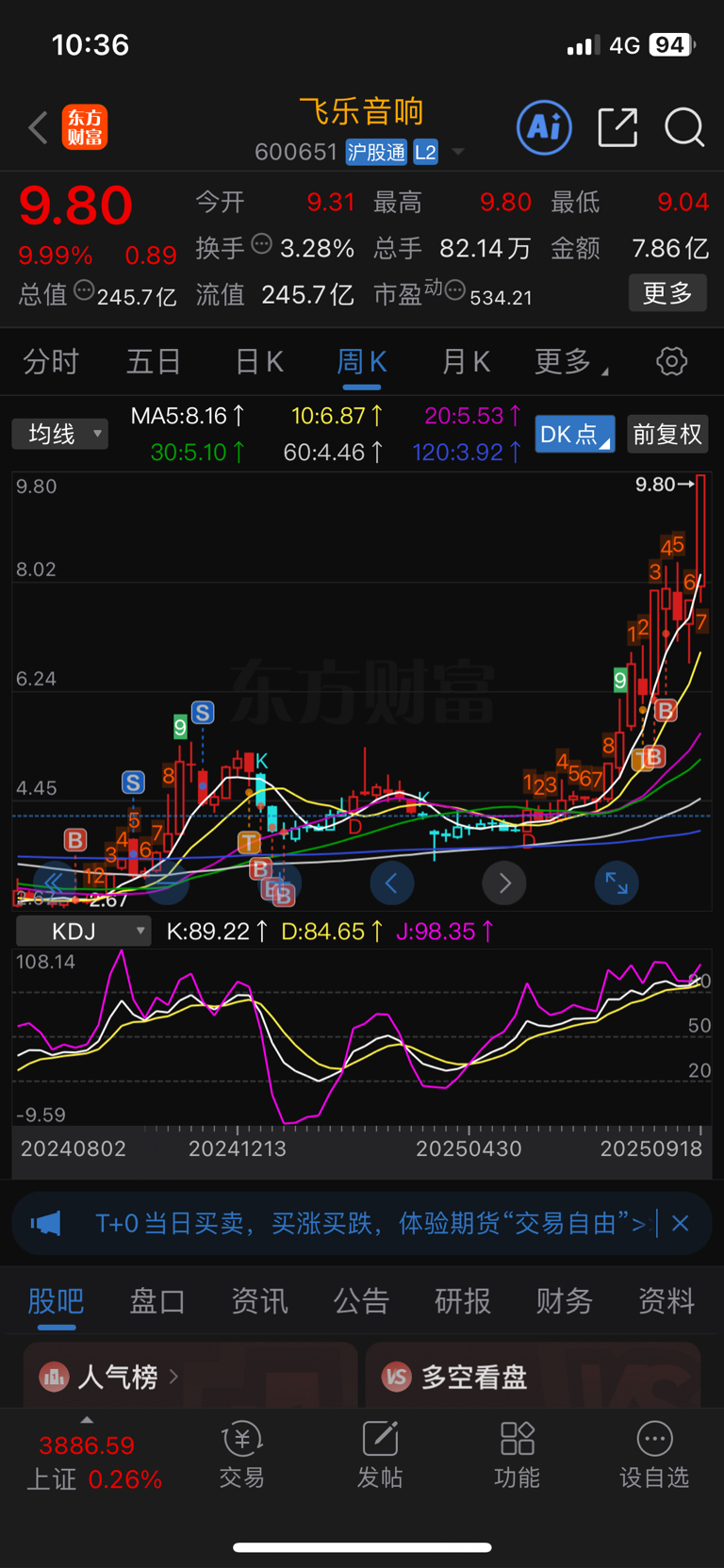Tap the megaphone announcement icon
This screenshot has width=724, height=1568.
pyautogui.click(x=45, y=1224)
